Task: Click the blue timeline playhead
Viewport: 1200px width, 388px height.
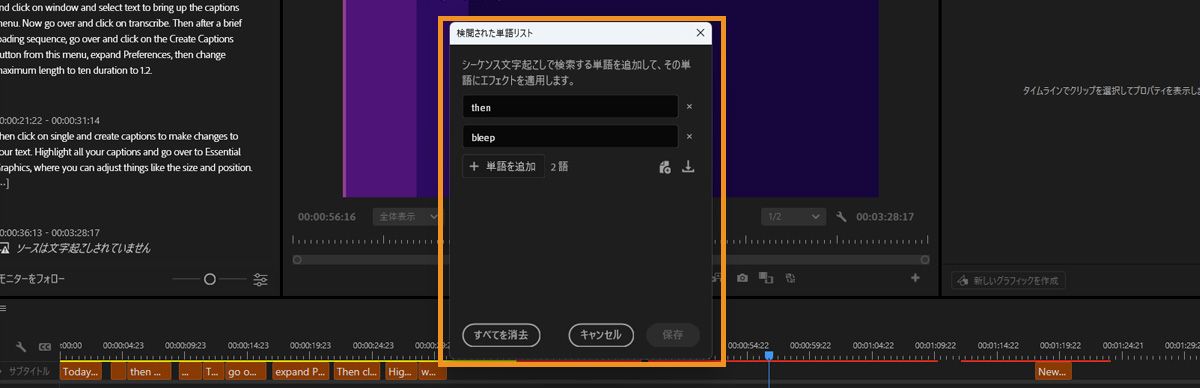Action: pyautogui.click(x=768, y=355)
